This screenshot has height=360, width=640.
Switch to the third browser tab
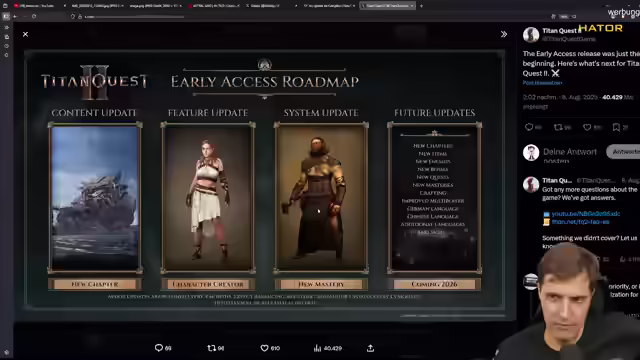pyautogui.click(x=155, y=6)
